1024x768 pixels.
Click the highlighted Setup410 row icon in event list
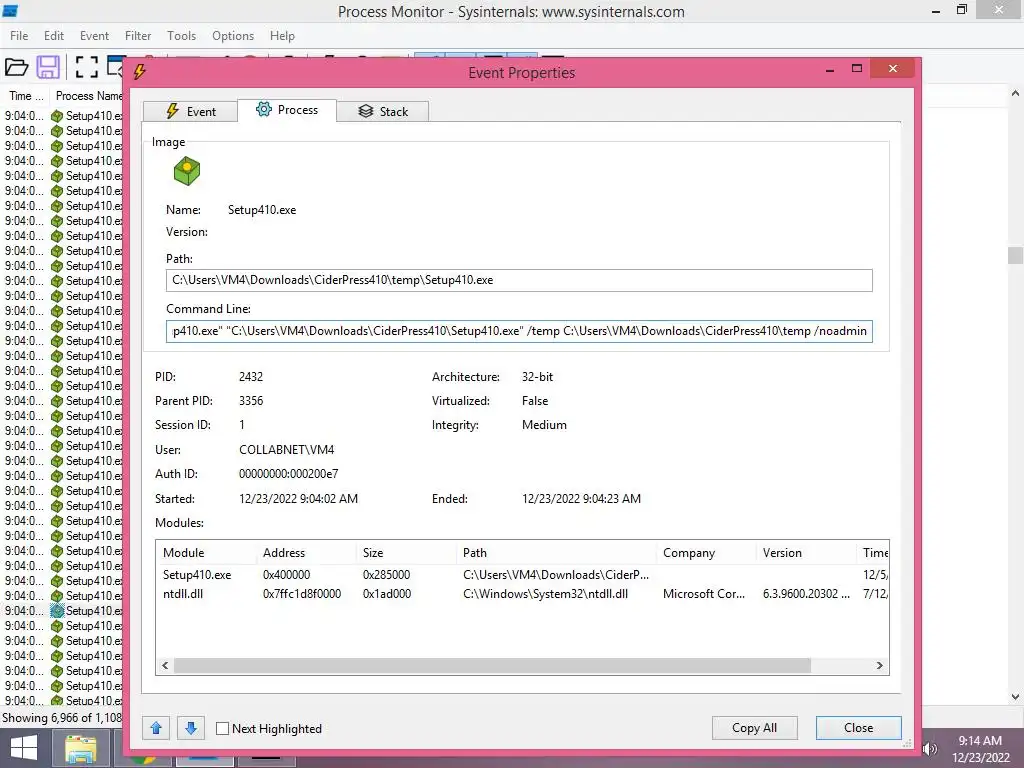pos(57,611)
